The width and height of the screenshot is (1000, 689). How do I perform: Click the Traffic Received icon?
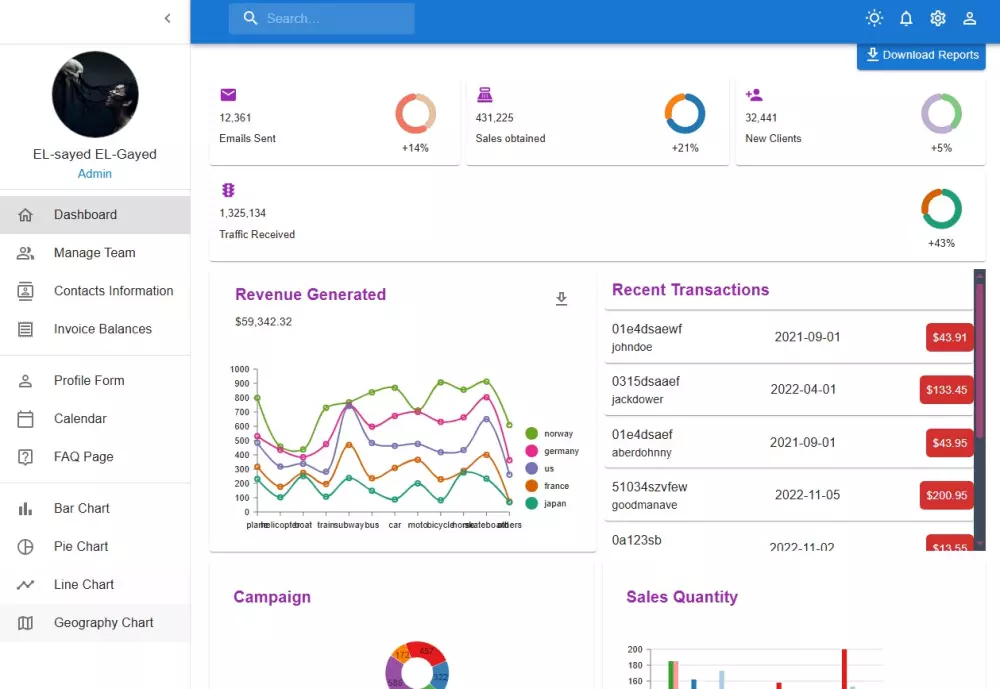coord(228,190)
